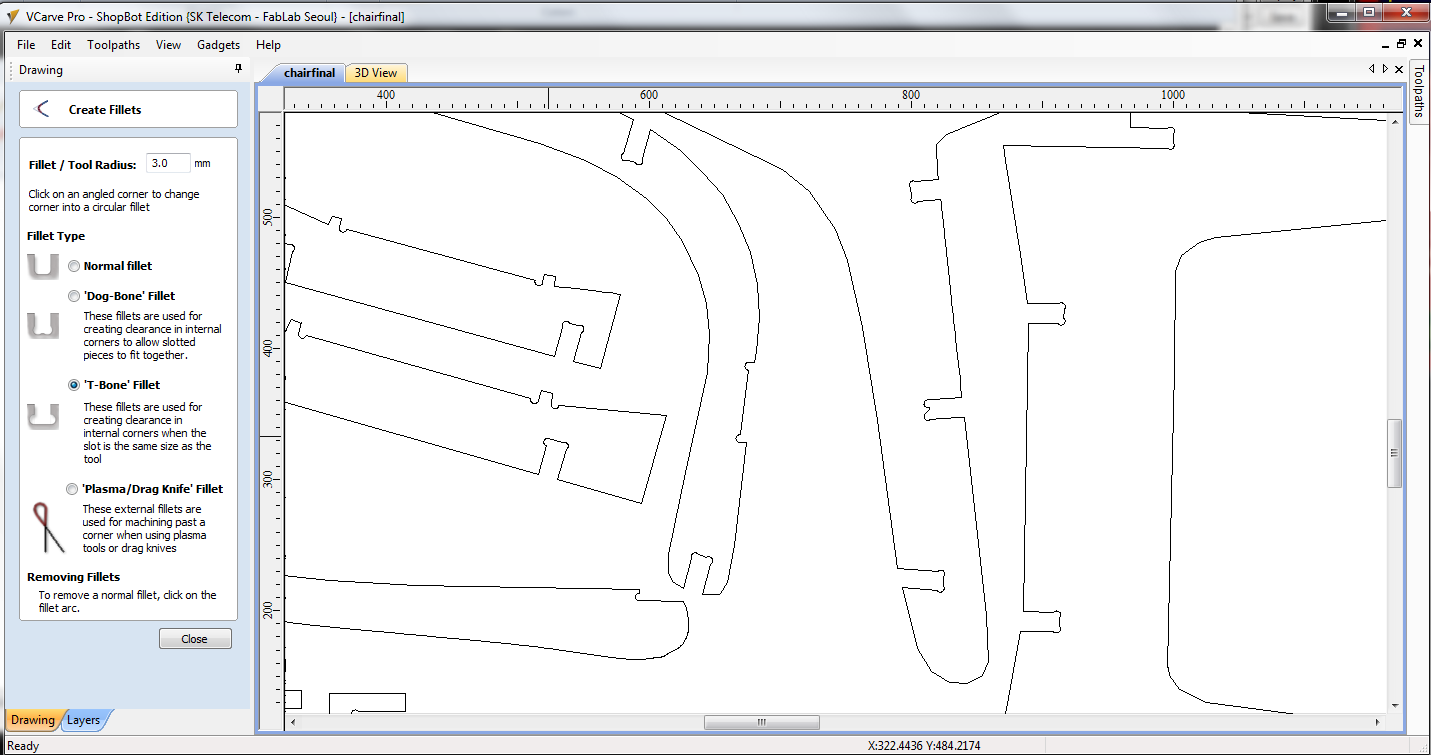The width and height of the screenshot is (1431, 755).
Task: Switch to the chairfinal 2D tab
Action: click(308, 73)
